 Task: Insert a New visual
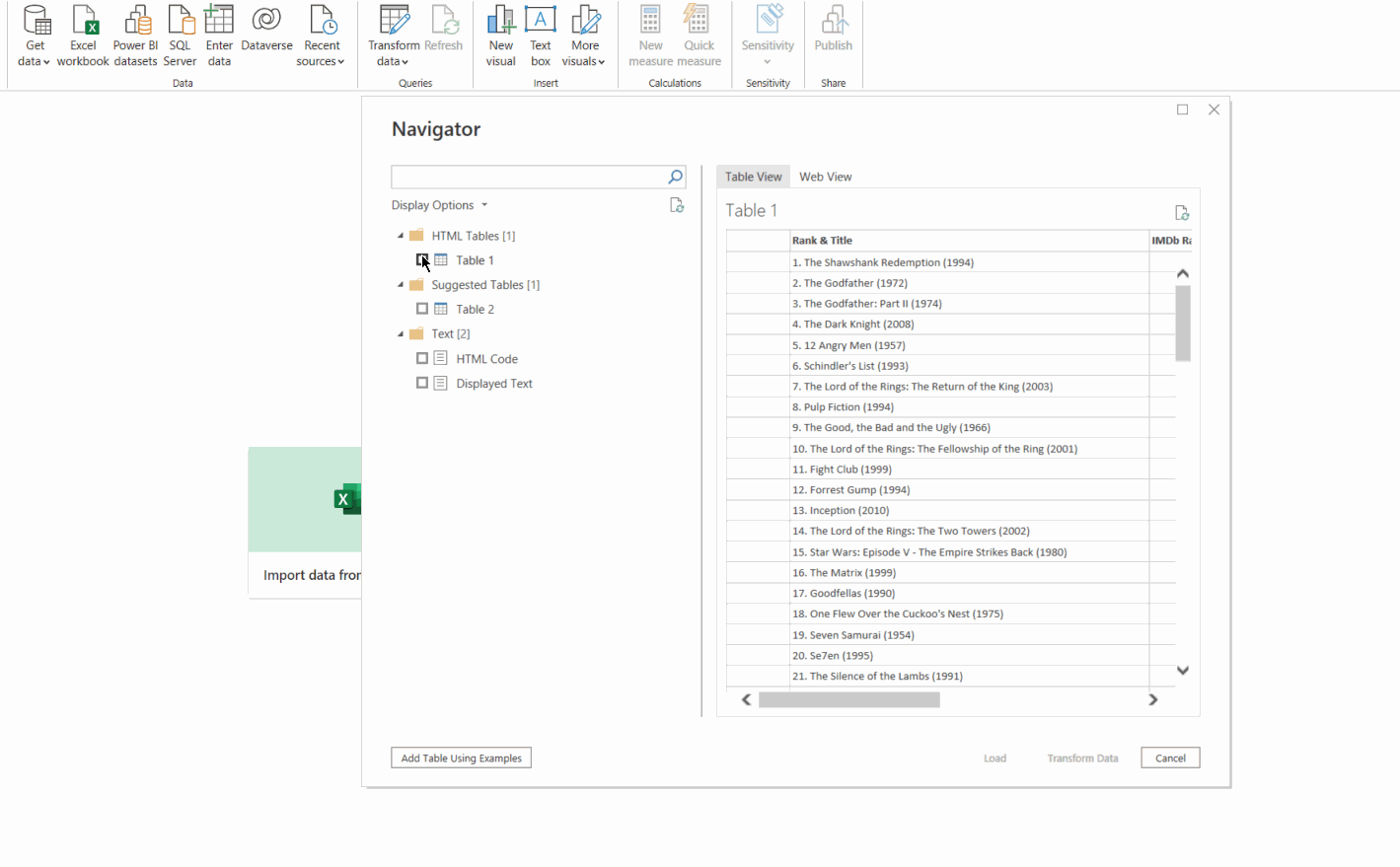[501, 36]
